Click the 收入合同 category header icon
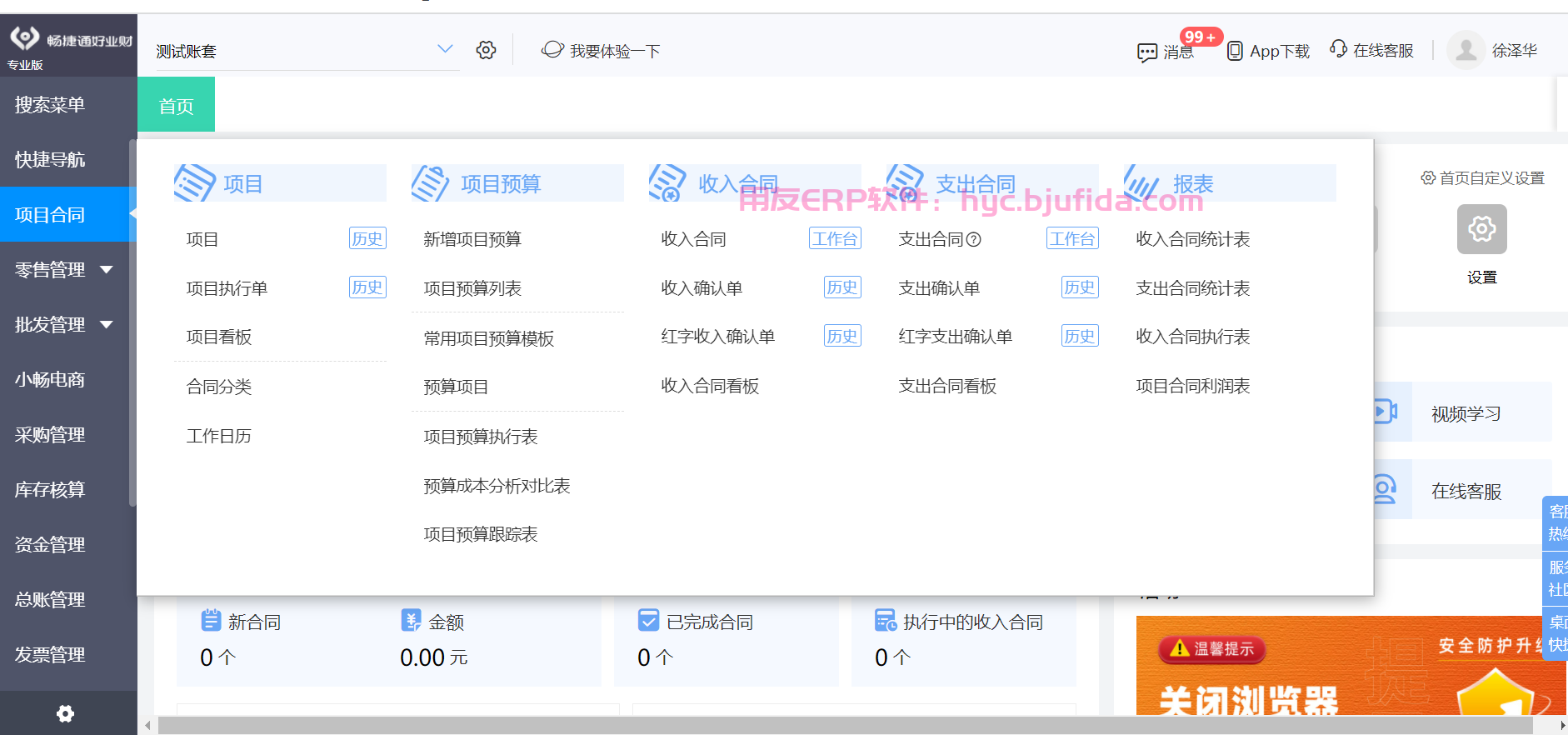 point(667,182)
